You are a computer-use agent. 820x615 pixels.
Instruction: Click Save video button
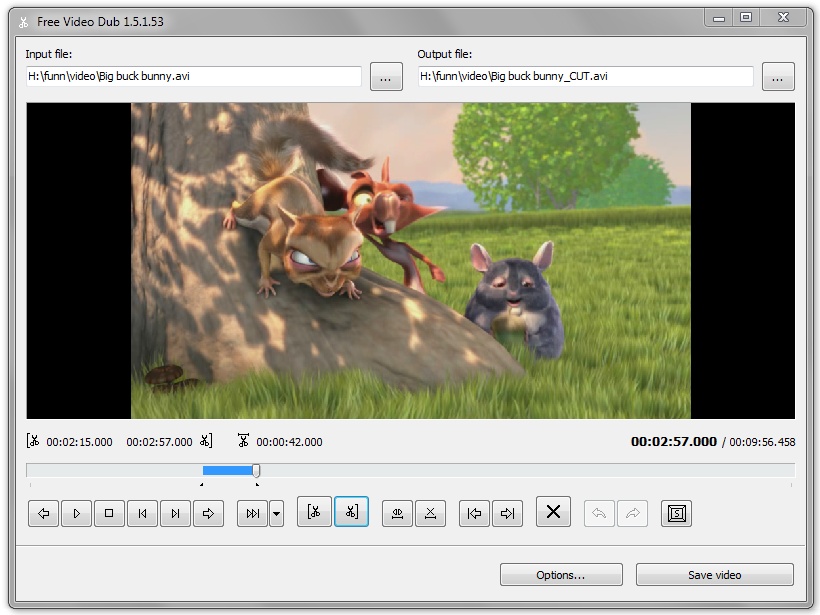(715, 575)
